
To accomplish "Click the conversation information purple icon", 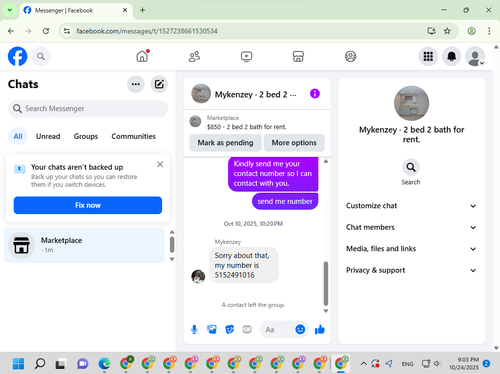I will pos(315,94).
